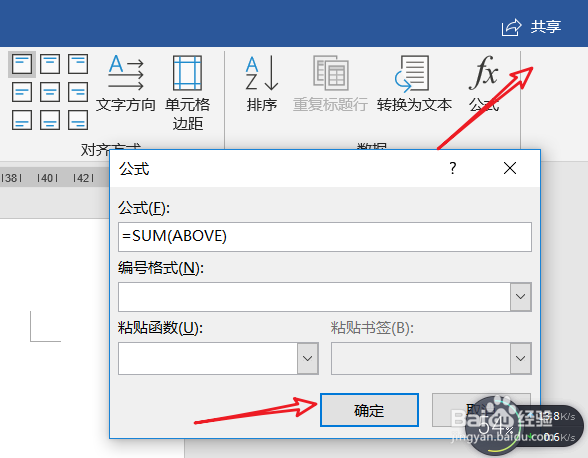Click the 转换为文本 convert to text tool
Viewport: 588px width, 458px height.
click(414, 84)
